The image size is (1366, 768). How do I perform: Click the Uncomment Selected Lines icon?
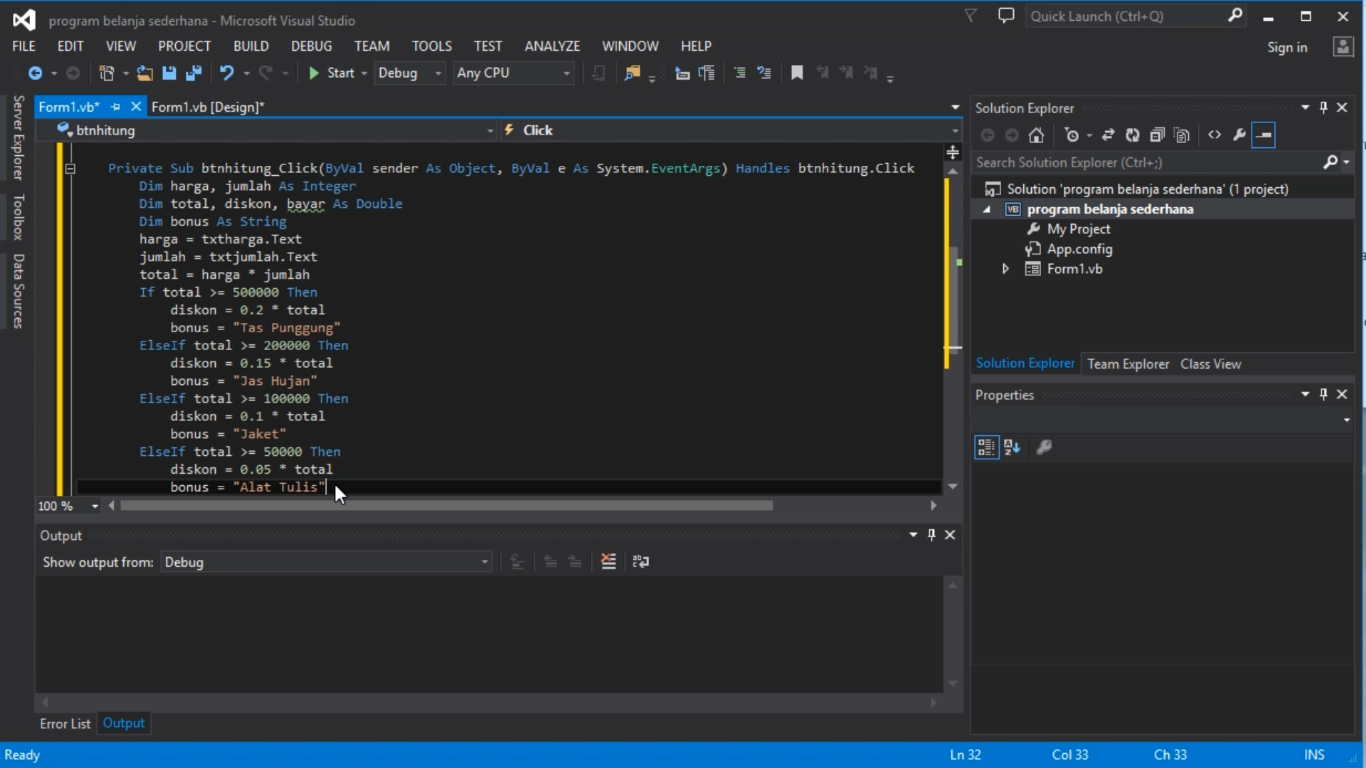[764, 73]
